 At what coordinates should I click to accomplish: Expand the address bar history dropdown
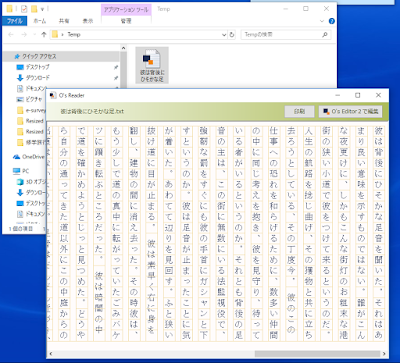click(224, 34)
